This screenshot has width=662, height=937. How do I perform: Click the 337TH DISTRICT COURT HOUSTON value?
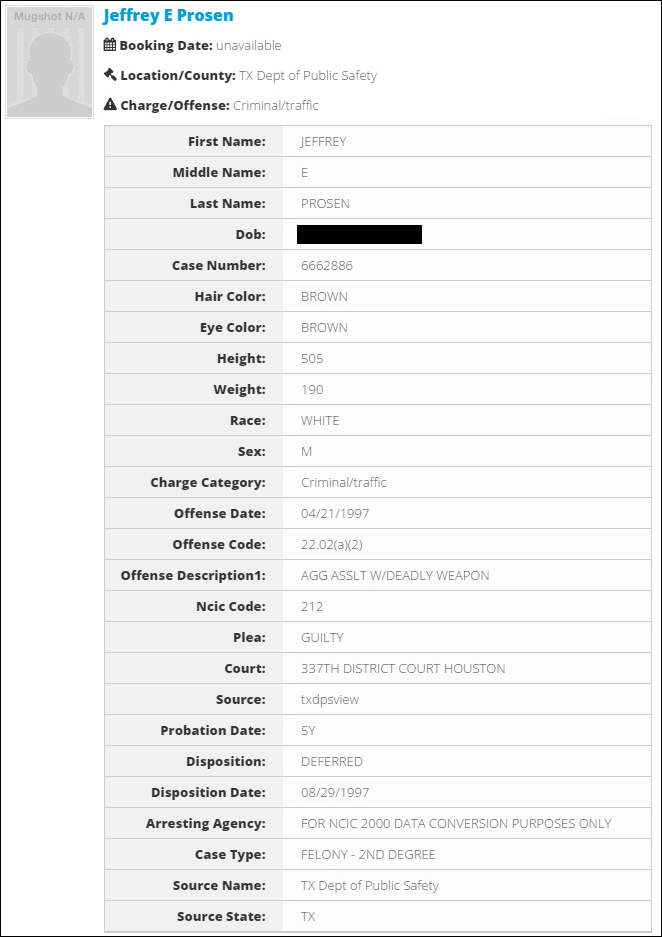click(x=403, y=669)
